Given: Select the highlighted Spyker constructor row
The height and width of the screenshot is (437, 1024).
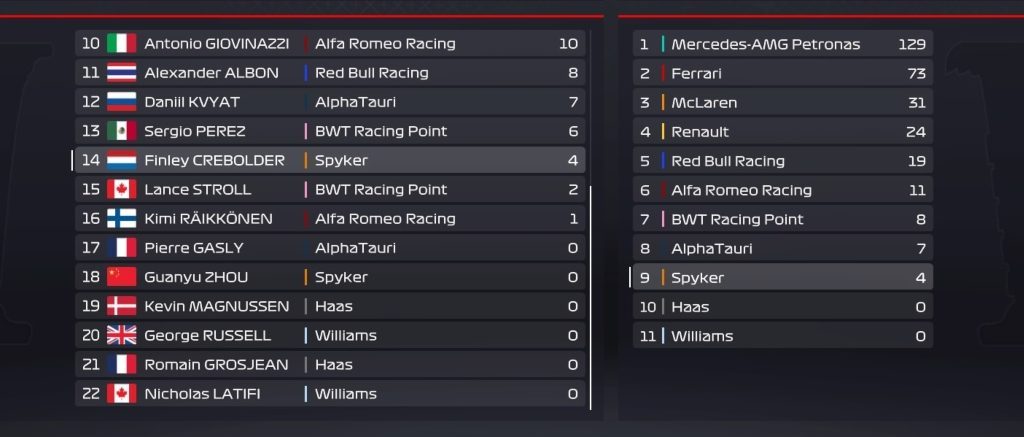Looking at the screenshot, I should coord(782,278).
